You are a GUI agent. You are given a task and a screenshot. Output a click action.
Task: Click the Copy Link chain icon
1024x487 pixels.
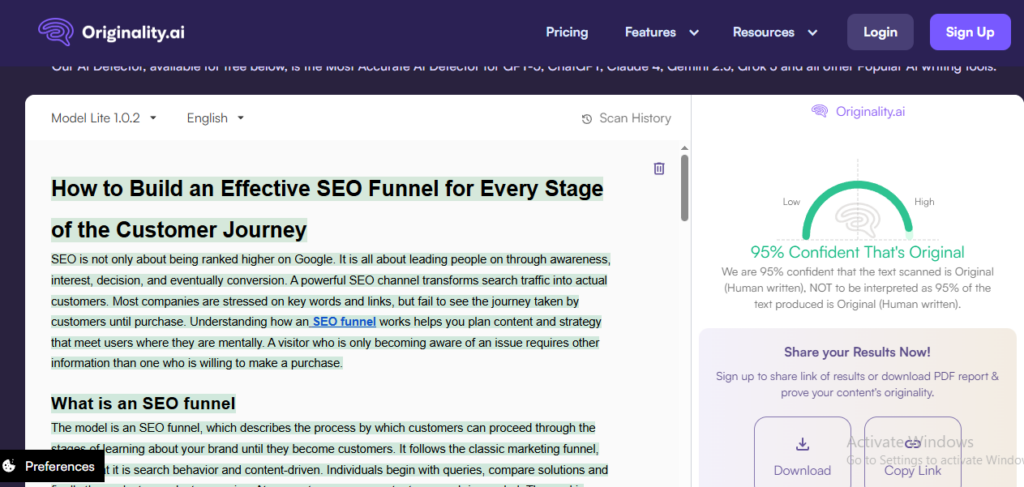pos(912,444)
